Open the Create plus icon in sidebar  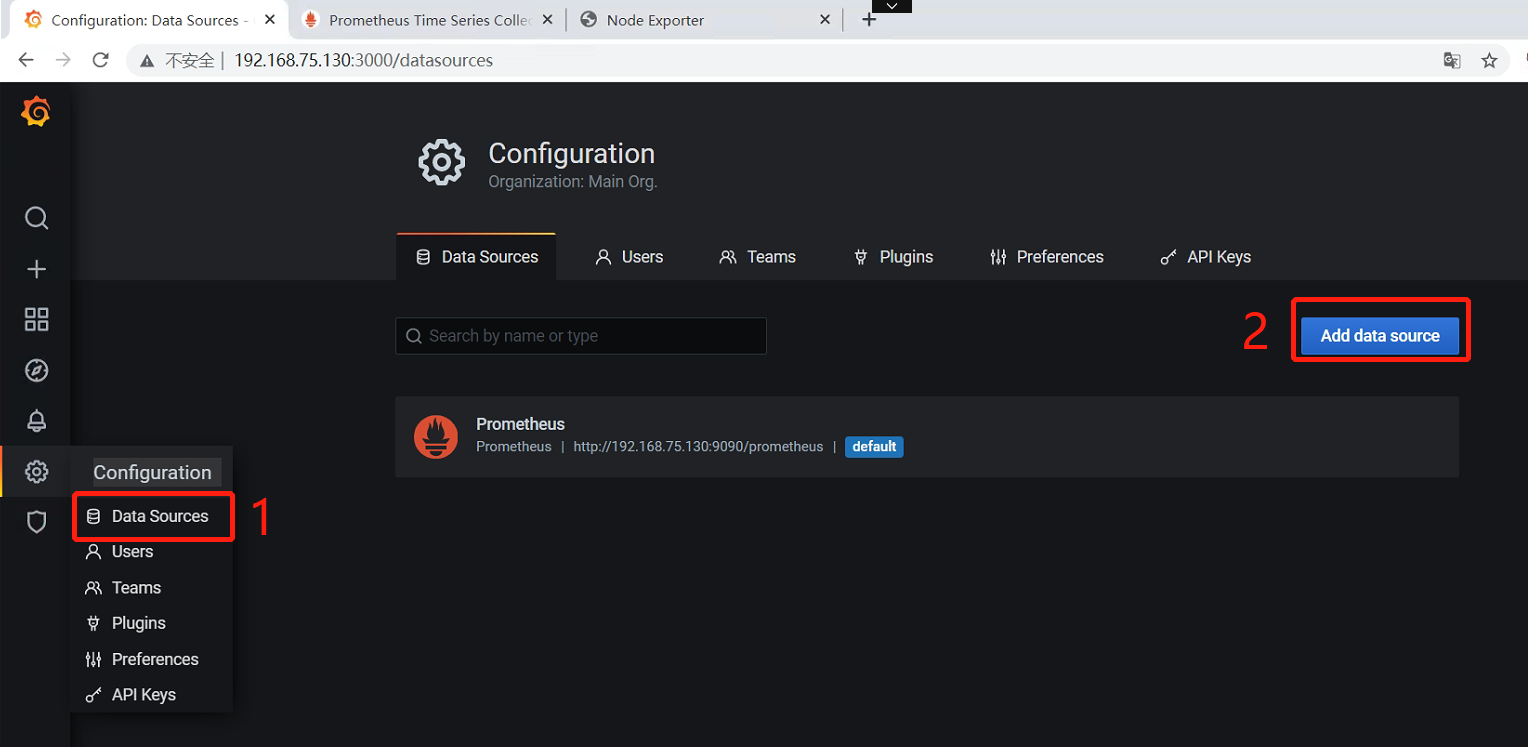coord(36,269)
